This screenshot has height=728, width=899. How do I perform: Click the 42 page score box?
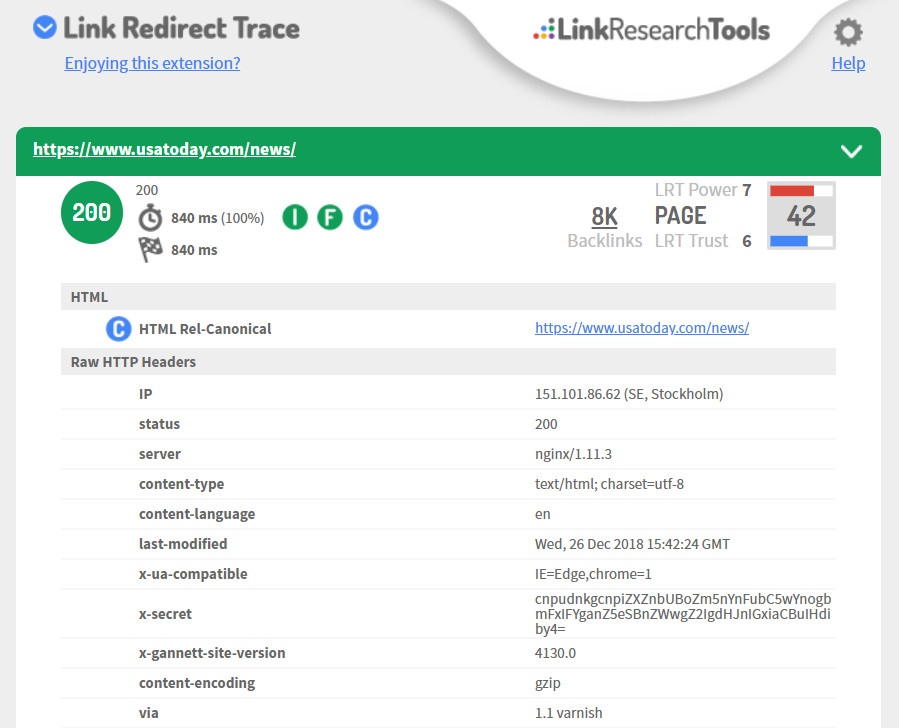(801, 215)
